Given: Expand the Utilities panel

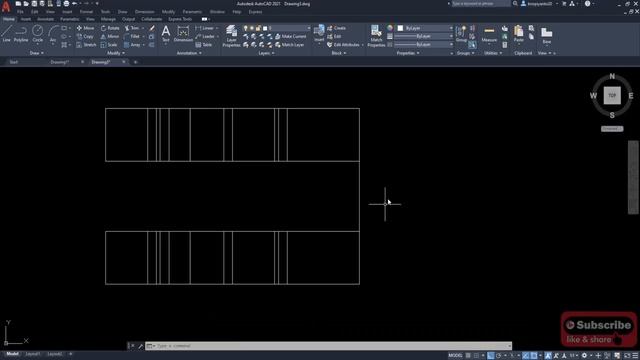Looking at the screenshot, I should point(493,53).
